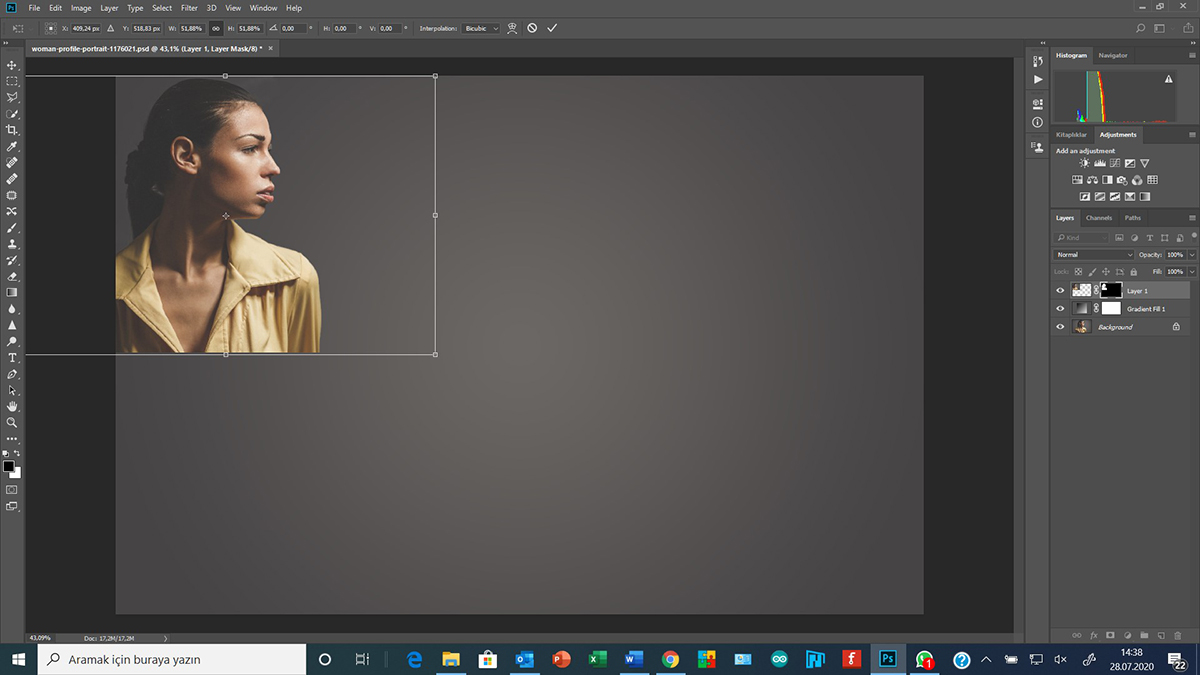Commit the transform with the checkmark
Viewport: 1200px width, 675px height.
coord(552,28)
